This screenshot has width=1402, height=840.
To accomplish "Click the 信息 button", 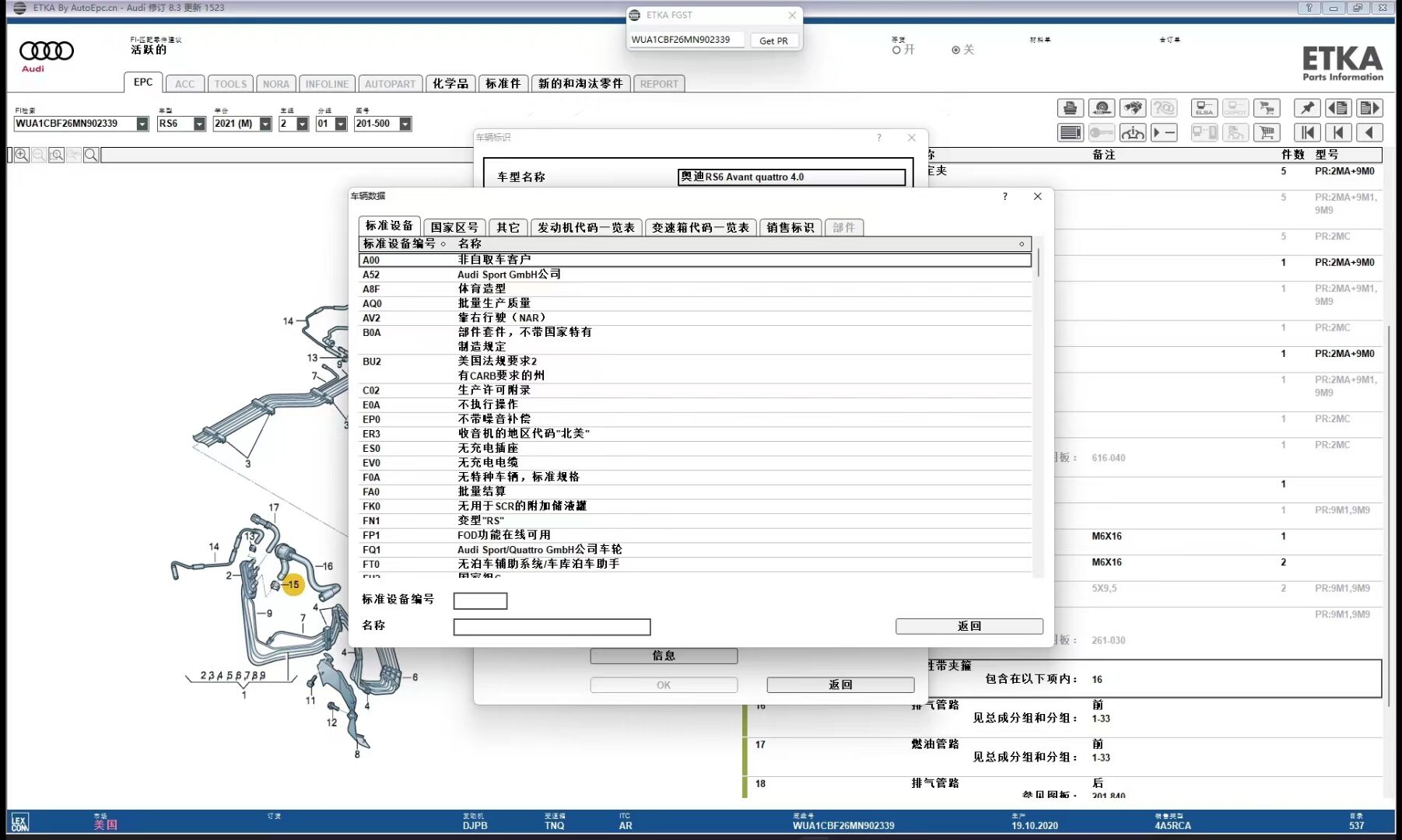I will [x=664, y=656].
